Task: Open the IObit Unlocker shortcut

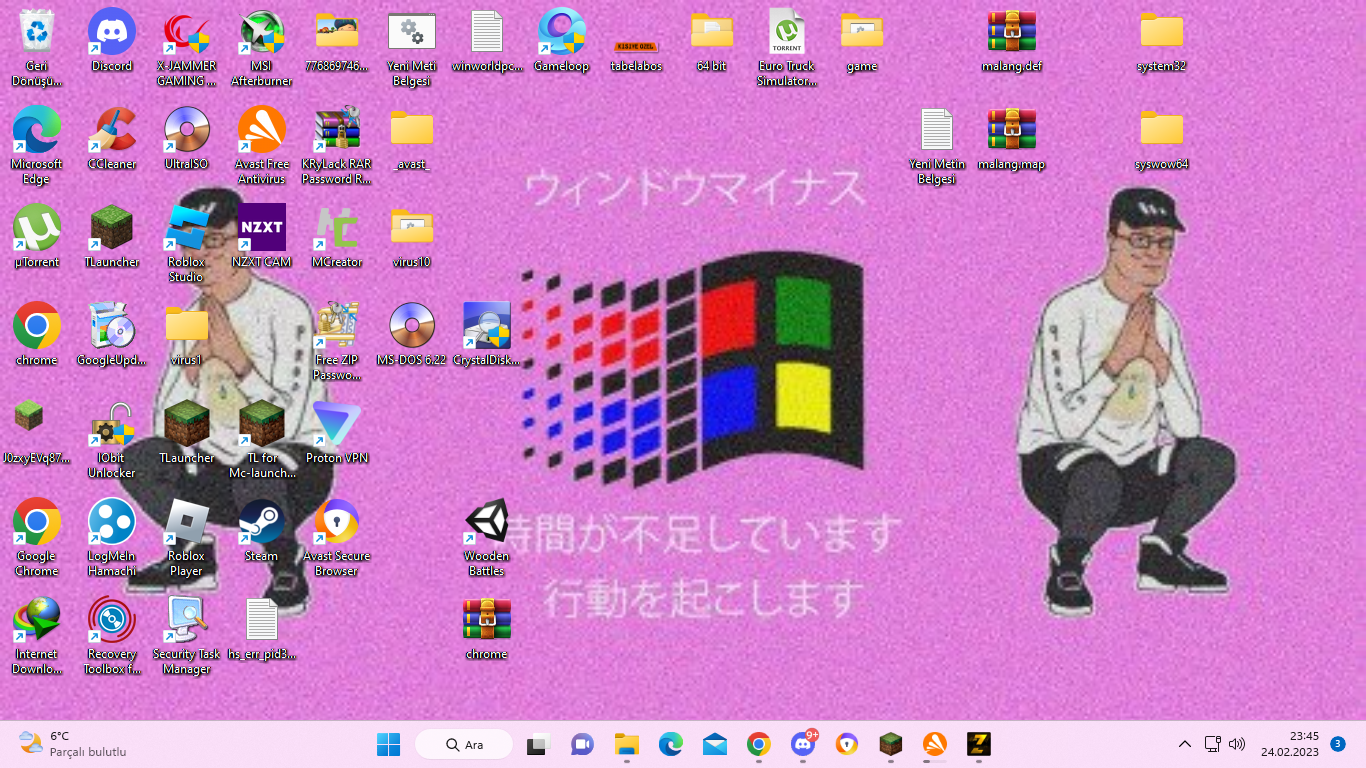Action: pos(112,439)
